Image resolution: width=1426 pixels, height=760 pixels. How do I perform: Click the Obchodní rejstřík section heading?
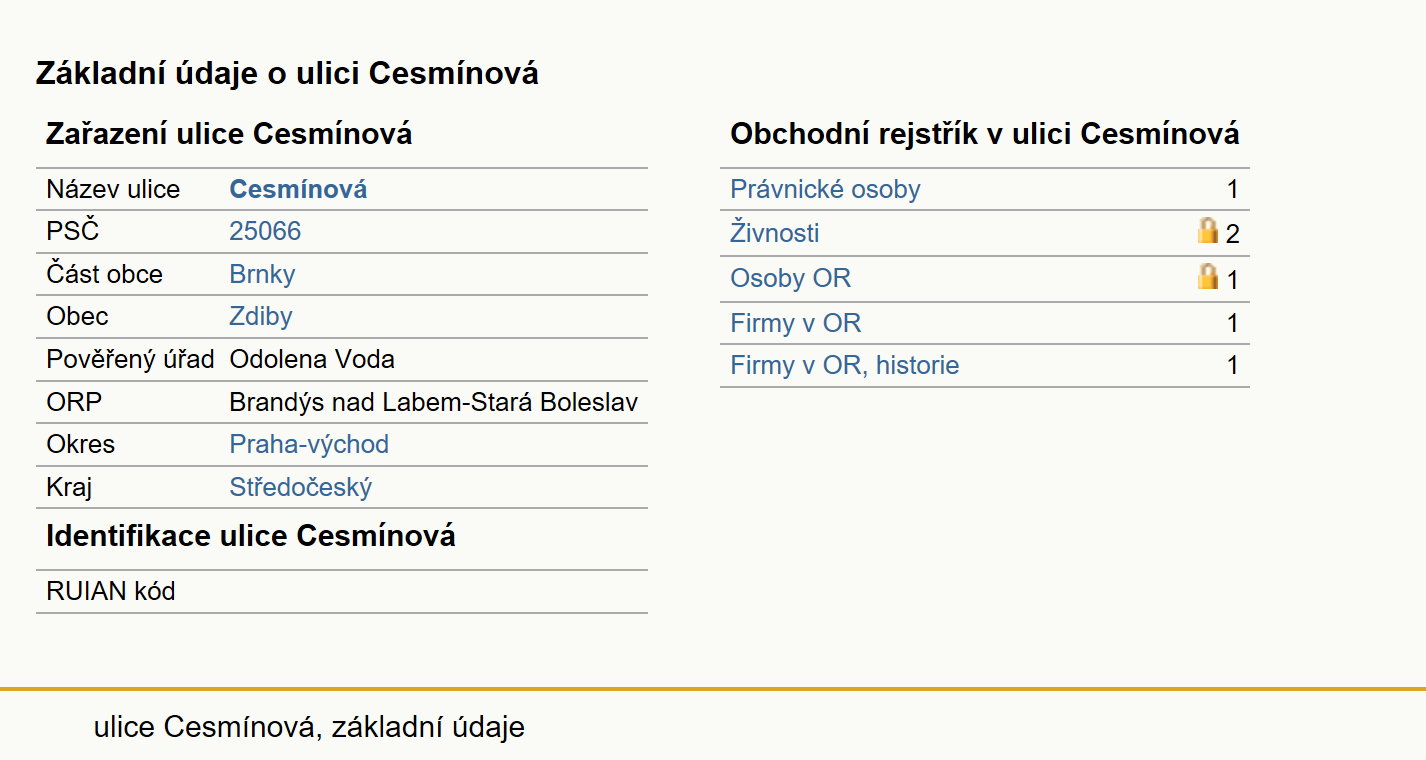(x=985, y=134)
